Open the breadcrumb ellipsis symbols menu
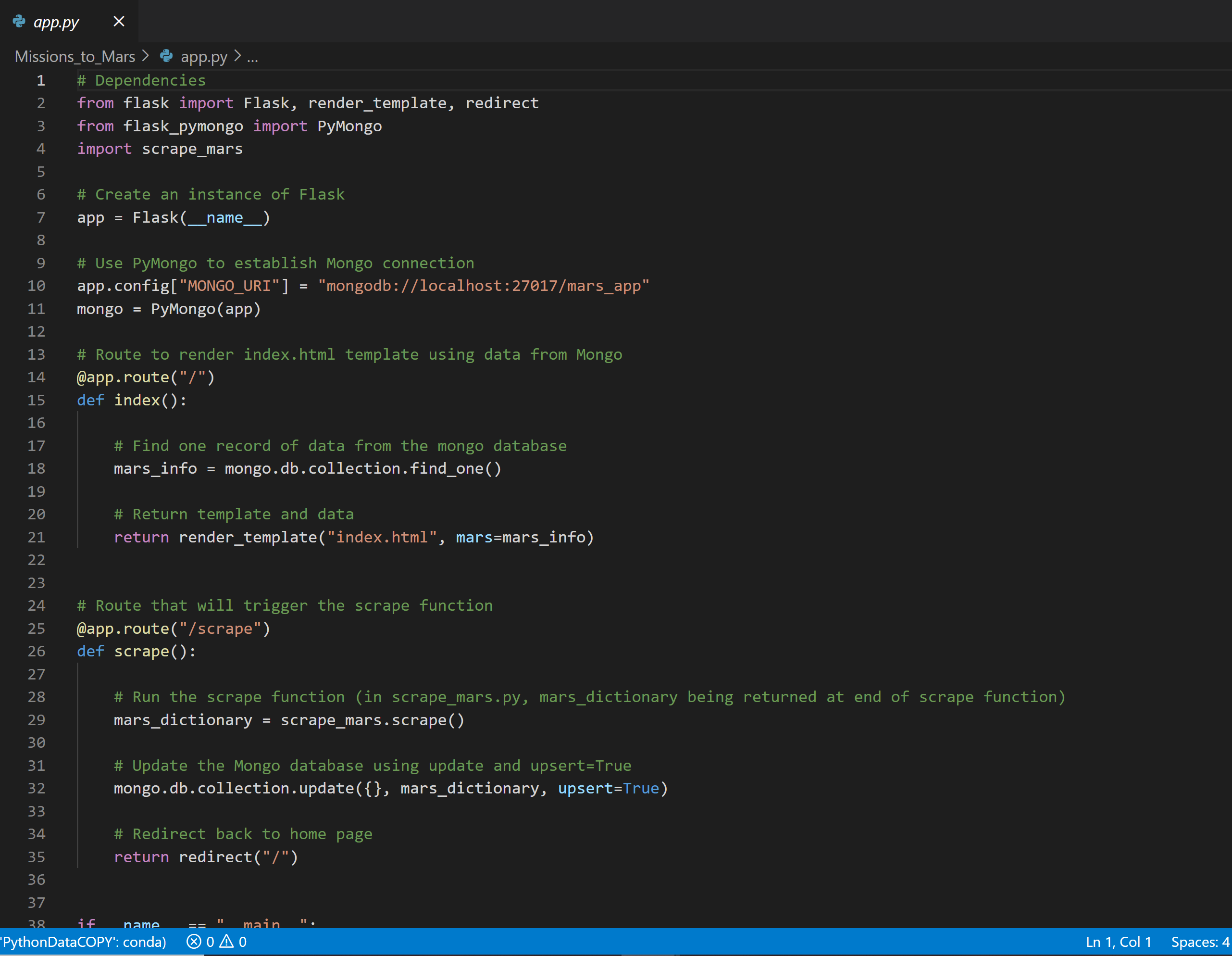 tap(252, 58)
